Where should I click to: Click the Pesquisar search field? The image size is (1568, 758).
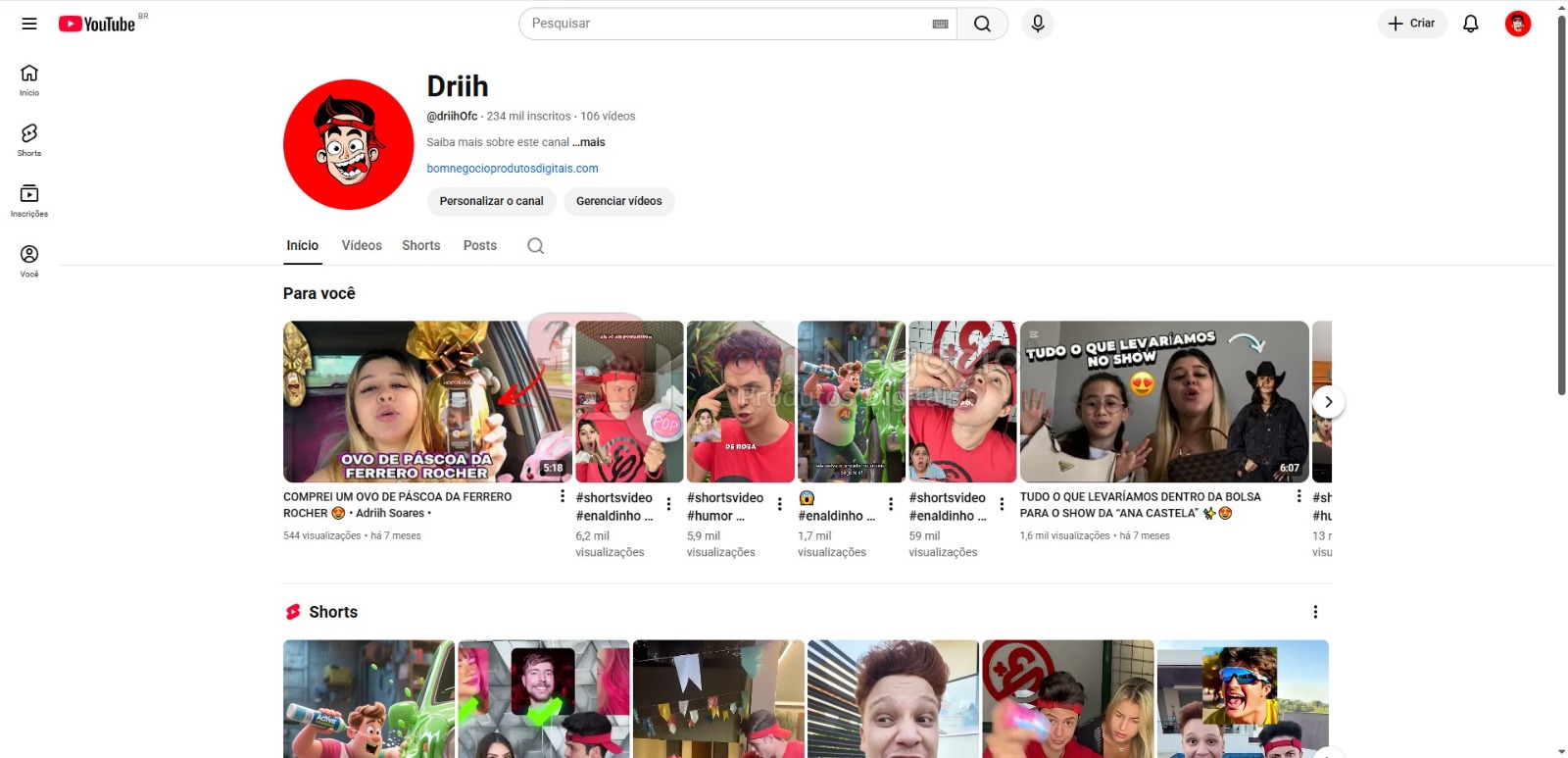pyautogui.click(x=725, y=24)
